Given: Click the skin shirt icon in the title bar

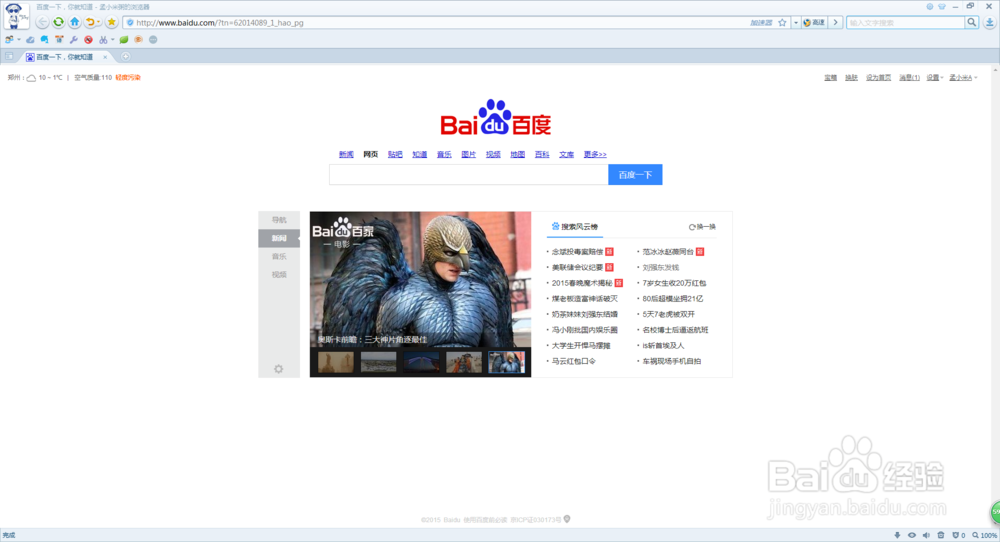Looking at the screenshot, I should tap(942, 6).
